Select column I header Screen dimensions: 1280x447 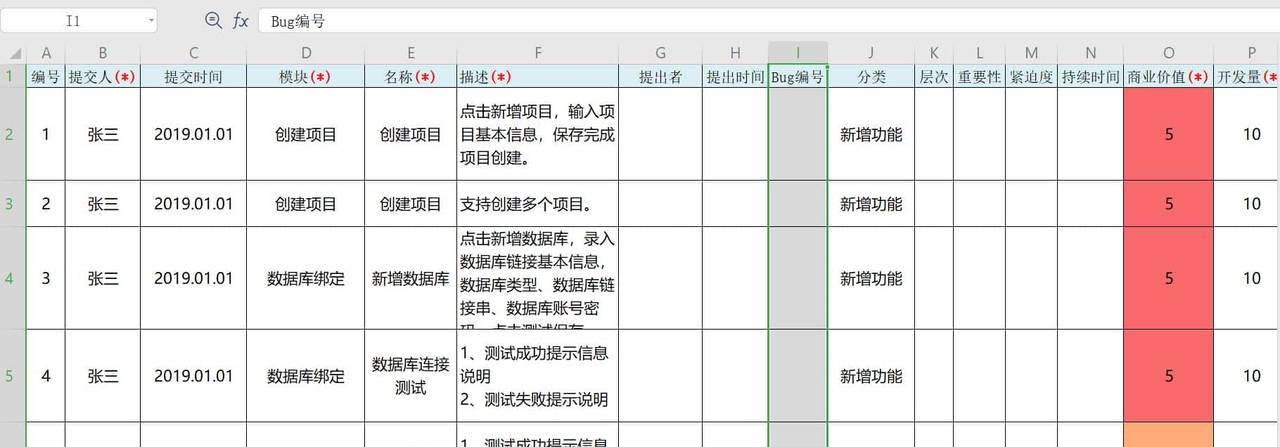[798, 53]
